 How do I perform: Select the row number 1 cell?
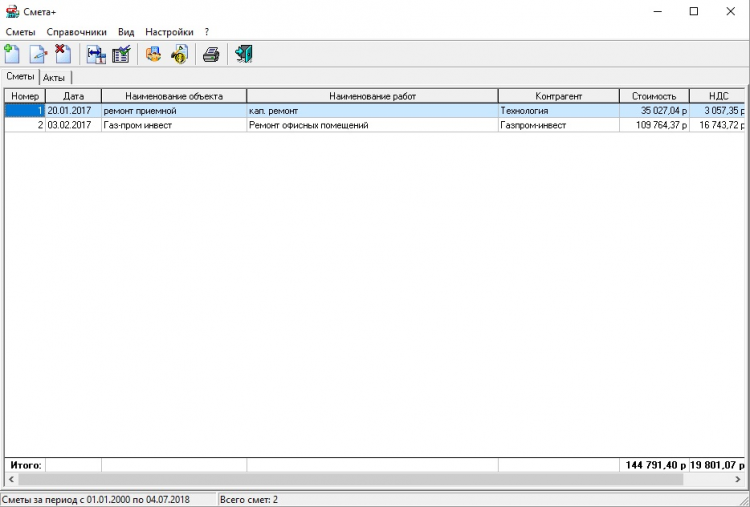[25, 110]
